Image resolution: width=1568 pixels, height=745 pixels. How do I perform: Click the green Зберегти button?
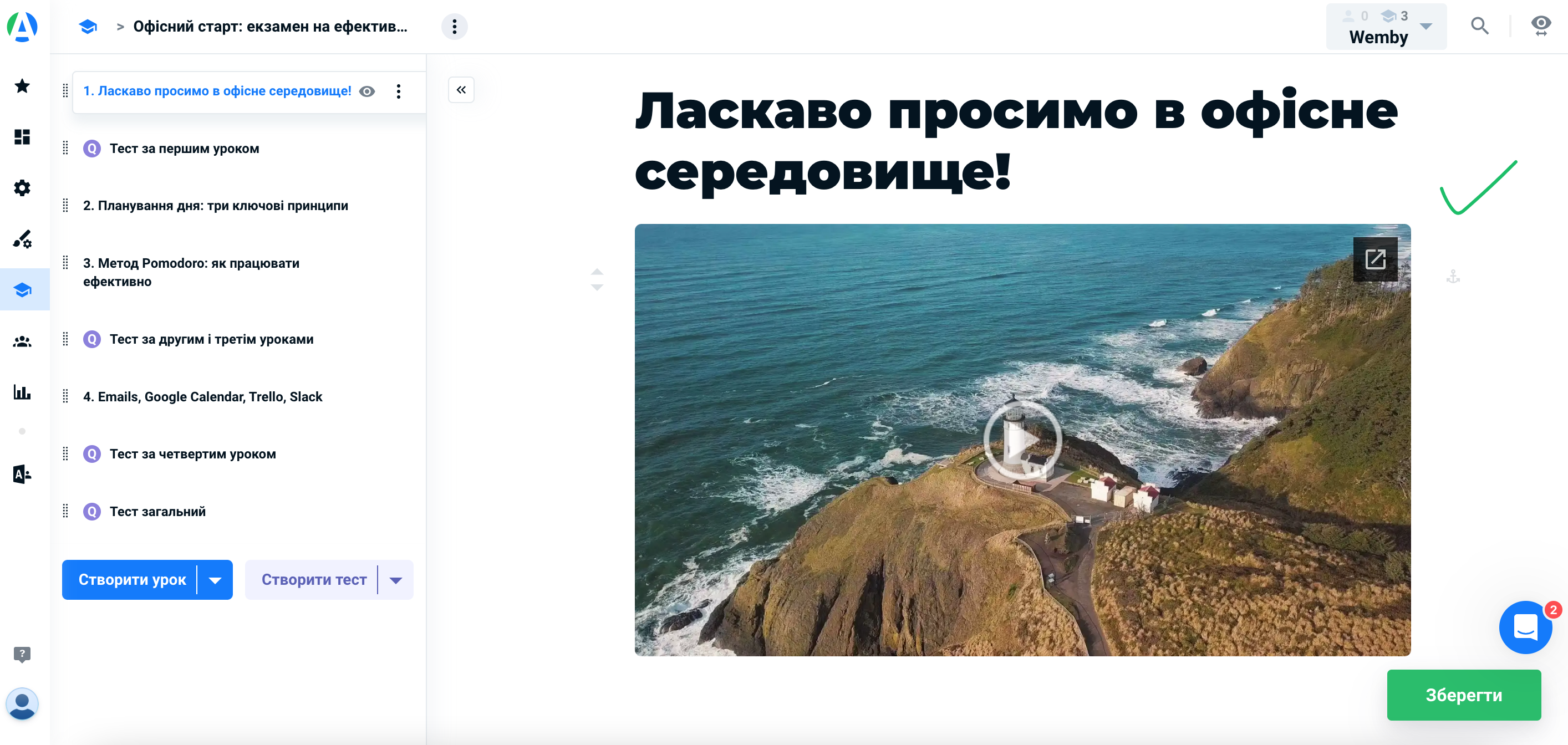[x=1463, y=695]
